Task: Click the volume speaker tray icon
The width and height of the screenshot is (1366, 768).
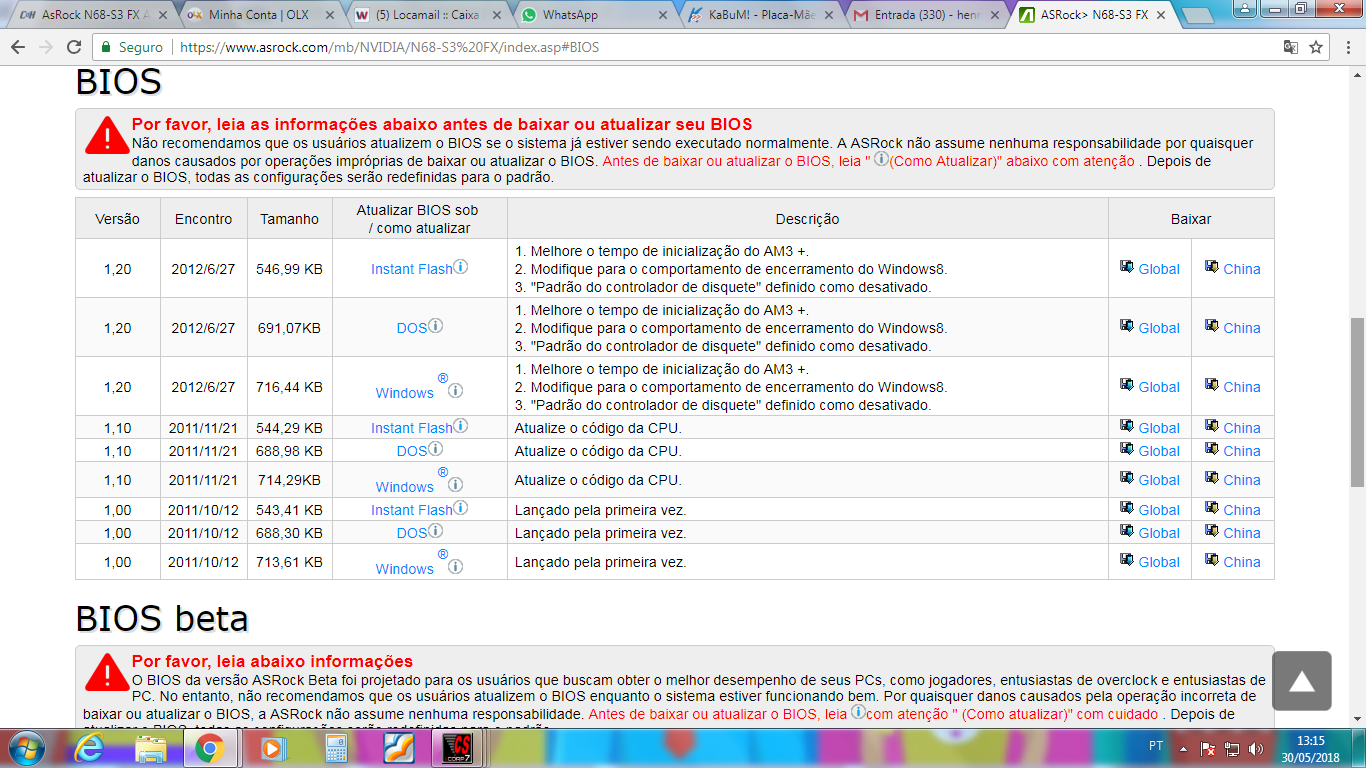Action: [1255, 748]
